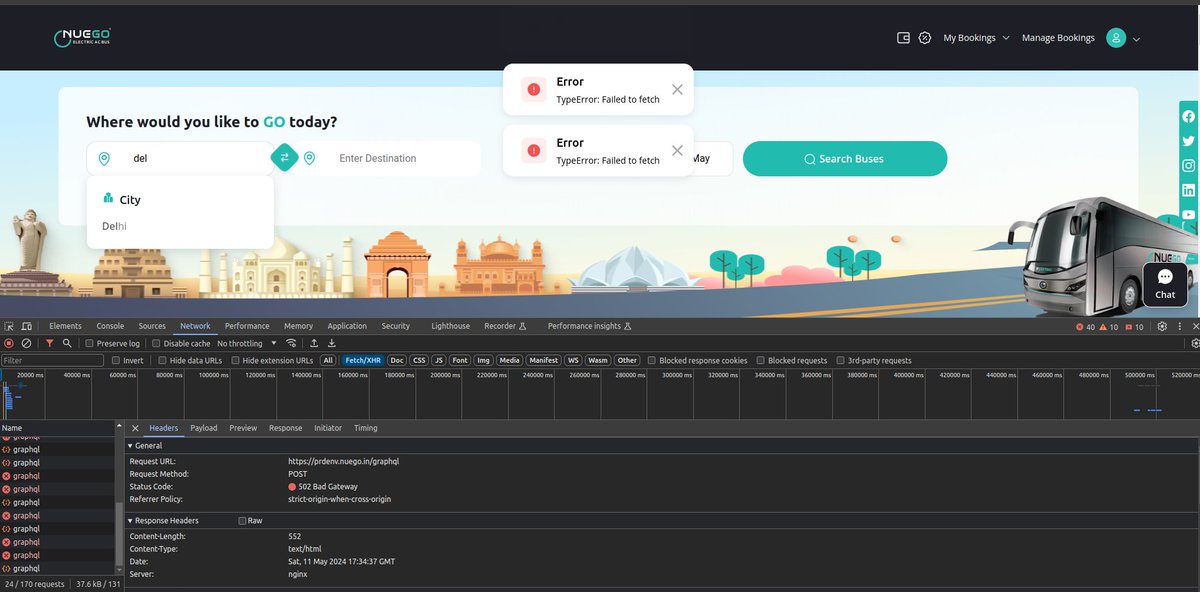1200x592 pixels.
Task: Switch to the Console tab
Action: pos(110,326)
